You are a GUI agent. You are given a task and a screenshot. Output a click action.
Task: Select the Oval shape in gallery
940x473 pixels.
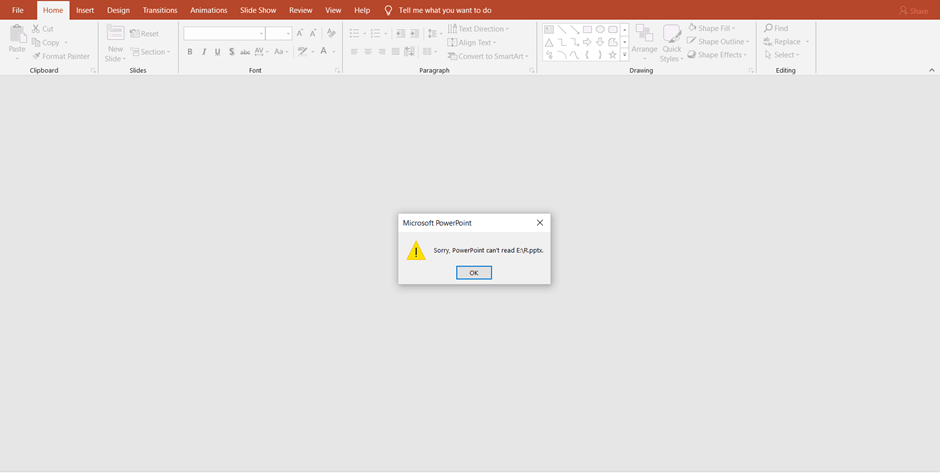(x=600, y=29)
